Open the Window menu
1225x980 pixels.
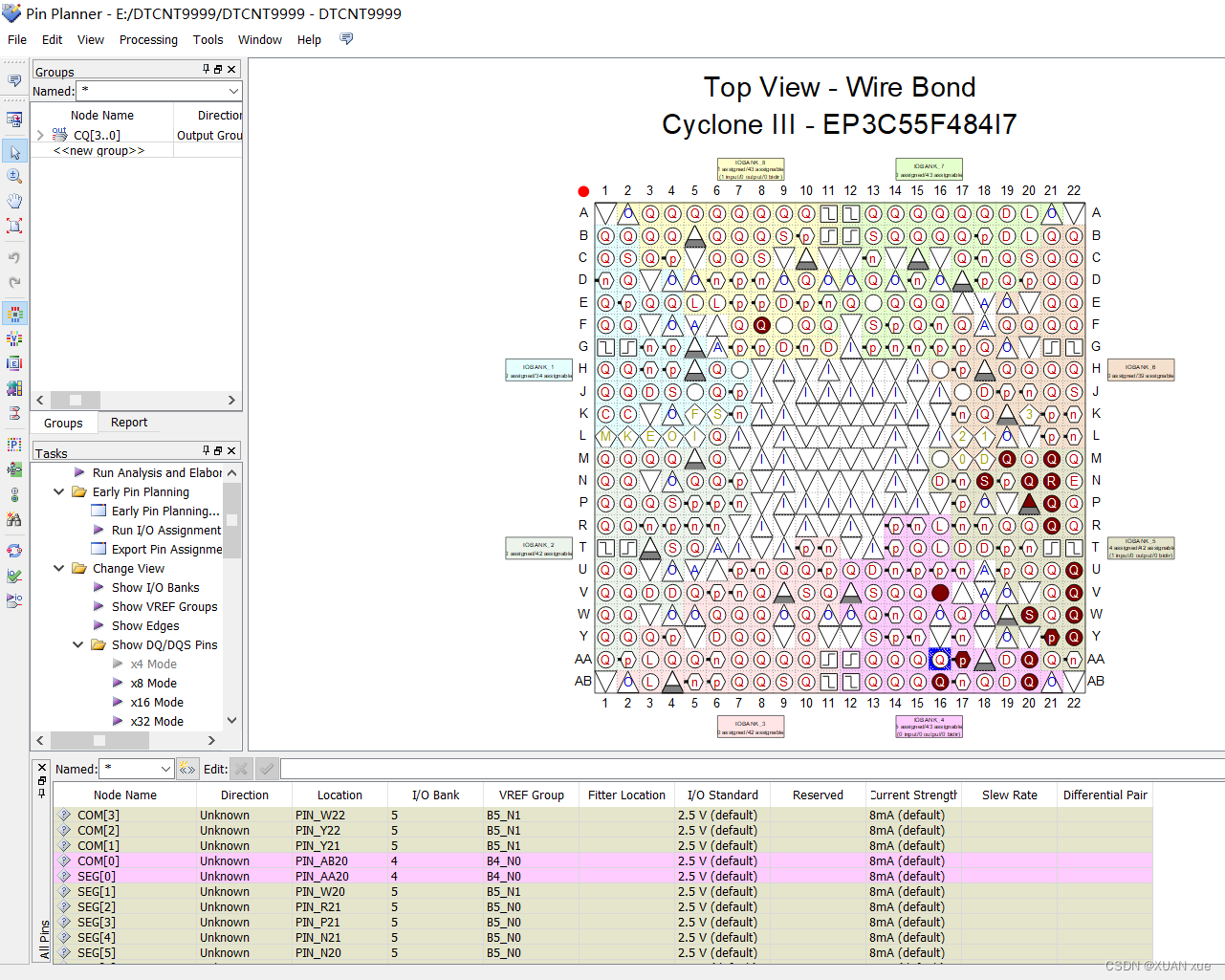tap(260, 39)
